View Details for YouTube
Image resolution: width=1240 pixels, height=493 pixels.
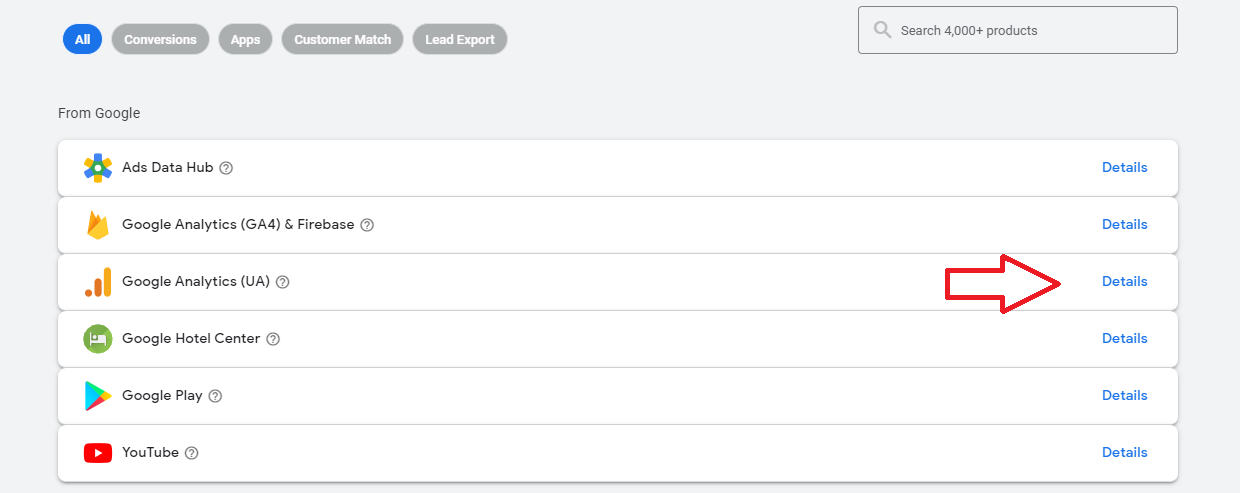tap(1125, 453)
